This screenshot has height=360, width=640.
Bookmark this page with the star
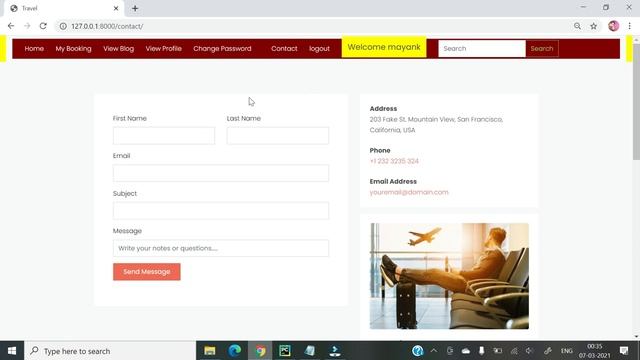pyautogui.click(x=593, y=26)
